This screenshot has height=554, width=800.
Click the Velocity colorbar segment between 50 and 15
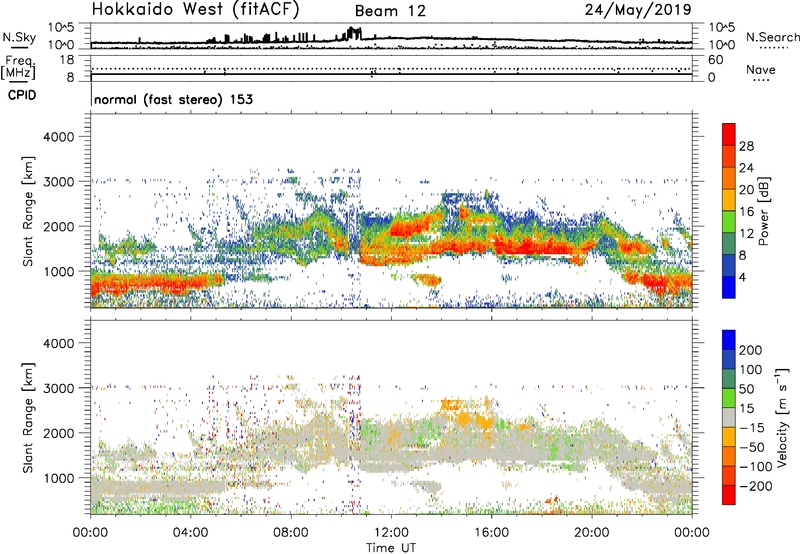[729, 398]
